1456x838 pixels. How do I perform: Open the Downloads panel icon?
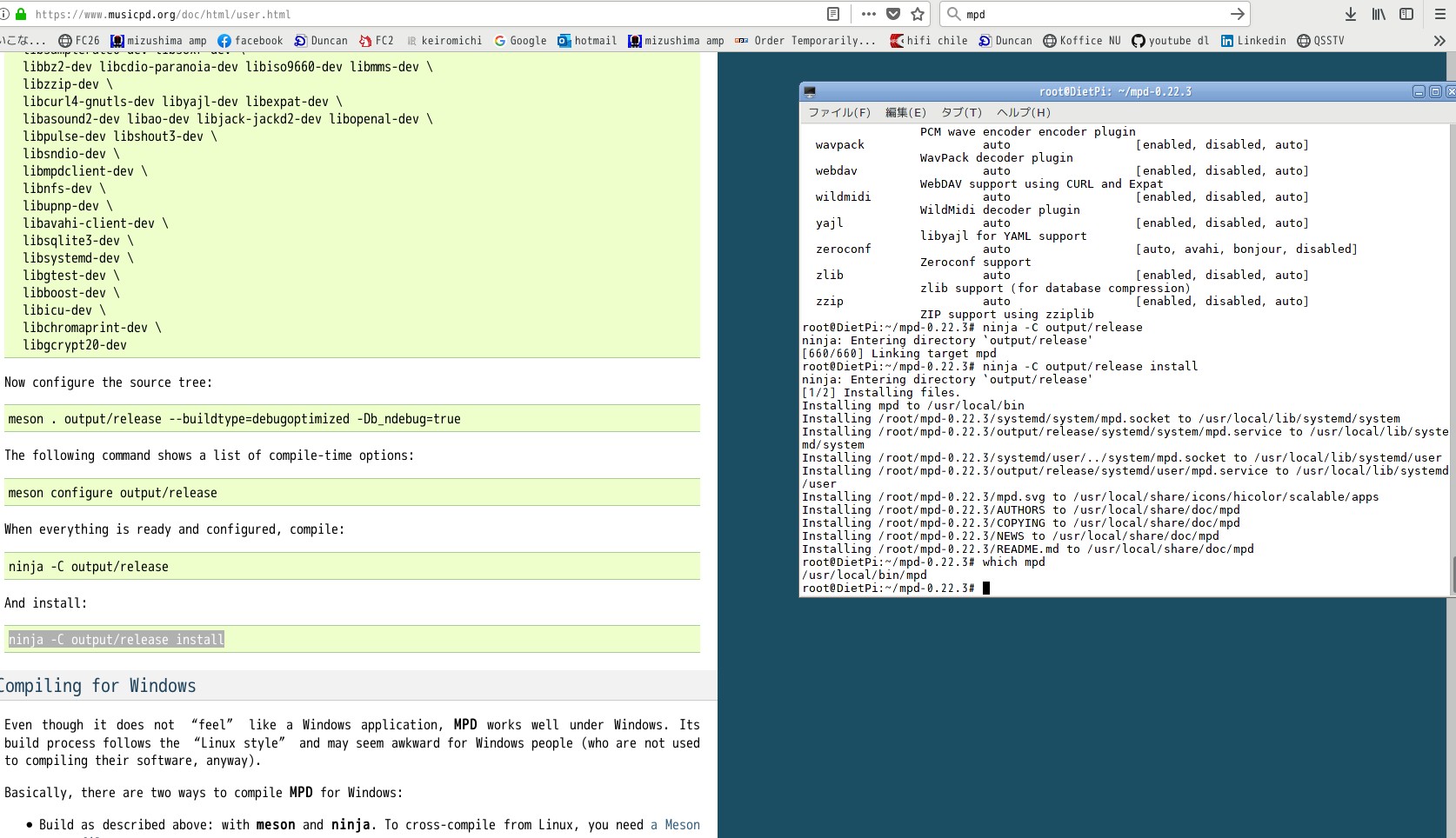coord(1350,14)
